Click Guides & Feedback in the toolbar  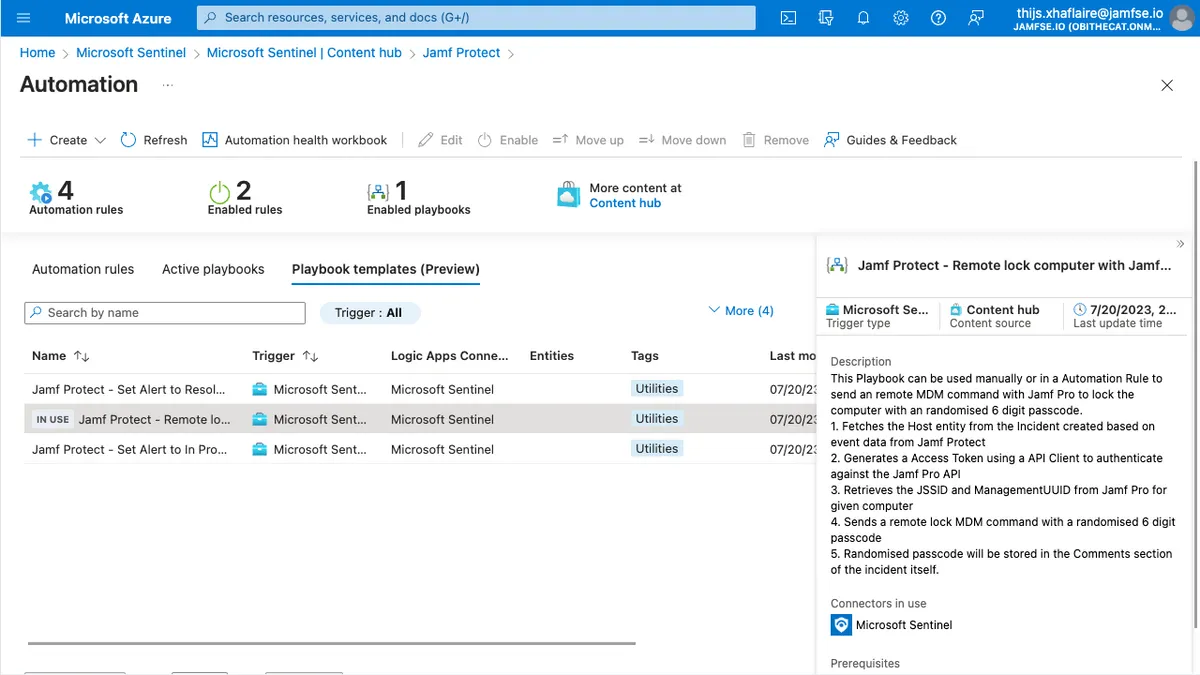click(x=889, y=140)
